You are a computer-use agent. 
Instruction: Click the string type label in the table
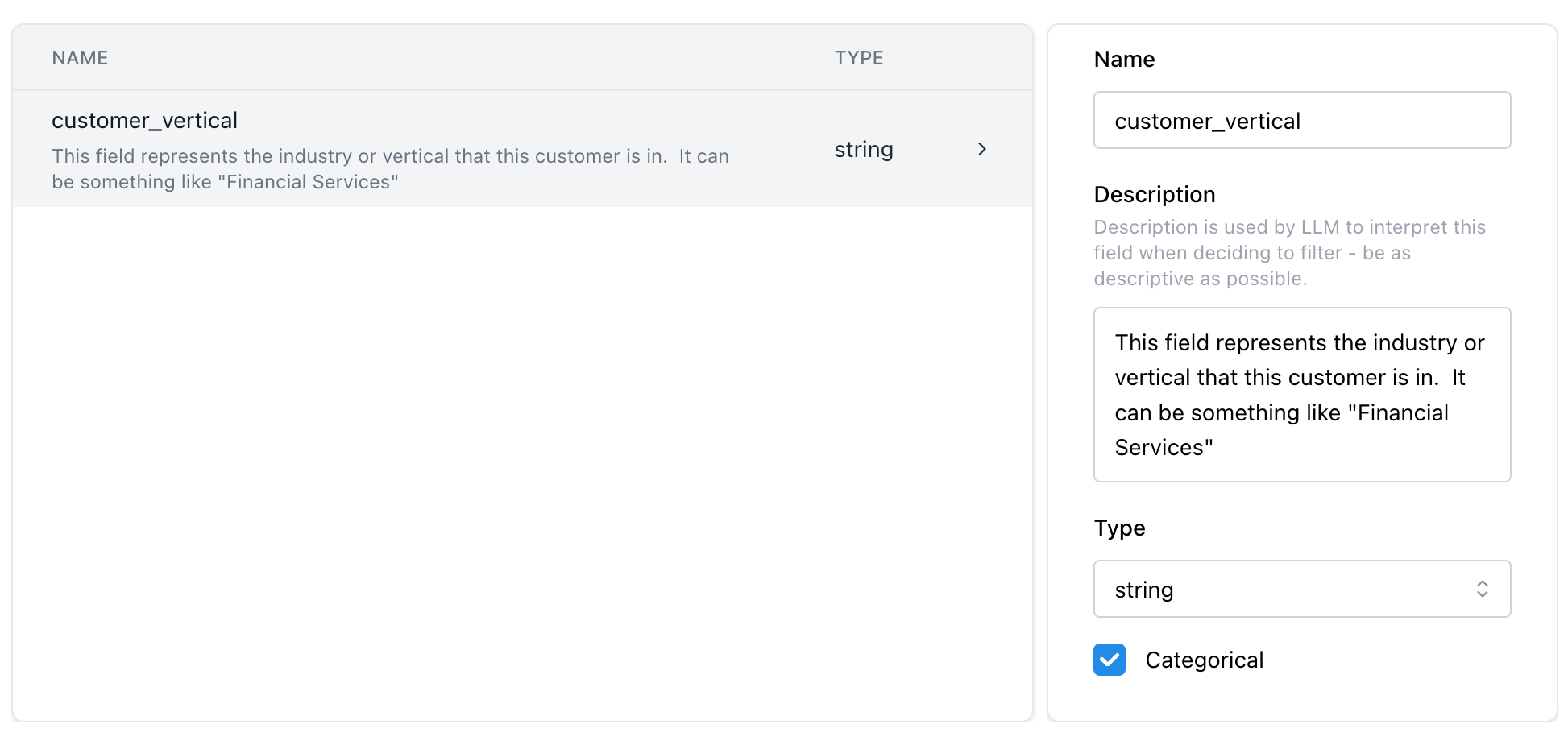pyautogui.click(x=863, y=149)
